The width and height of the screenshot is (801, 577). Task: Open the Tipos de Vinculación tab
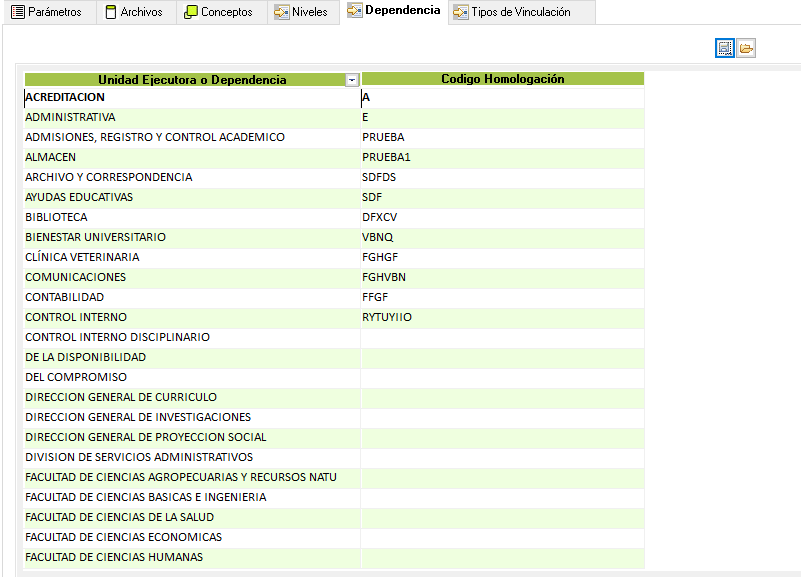pyautogui.click(x=512, y=12)
